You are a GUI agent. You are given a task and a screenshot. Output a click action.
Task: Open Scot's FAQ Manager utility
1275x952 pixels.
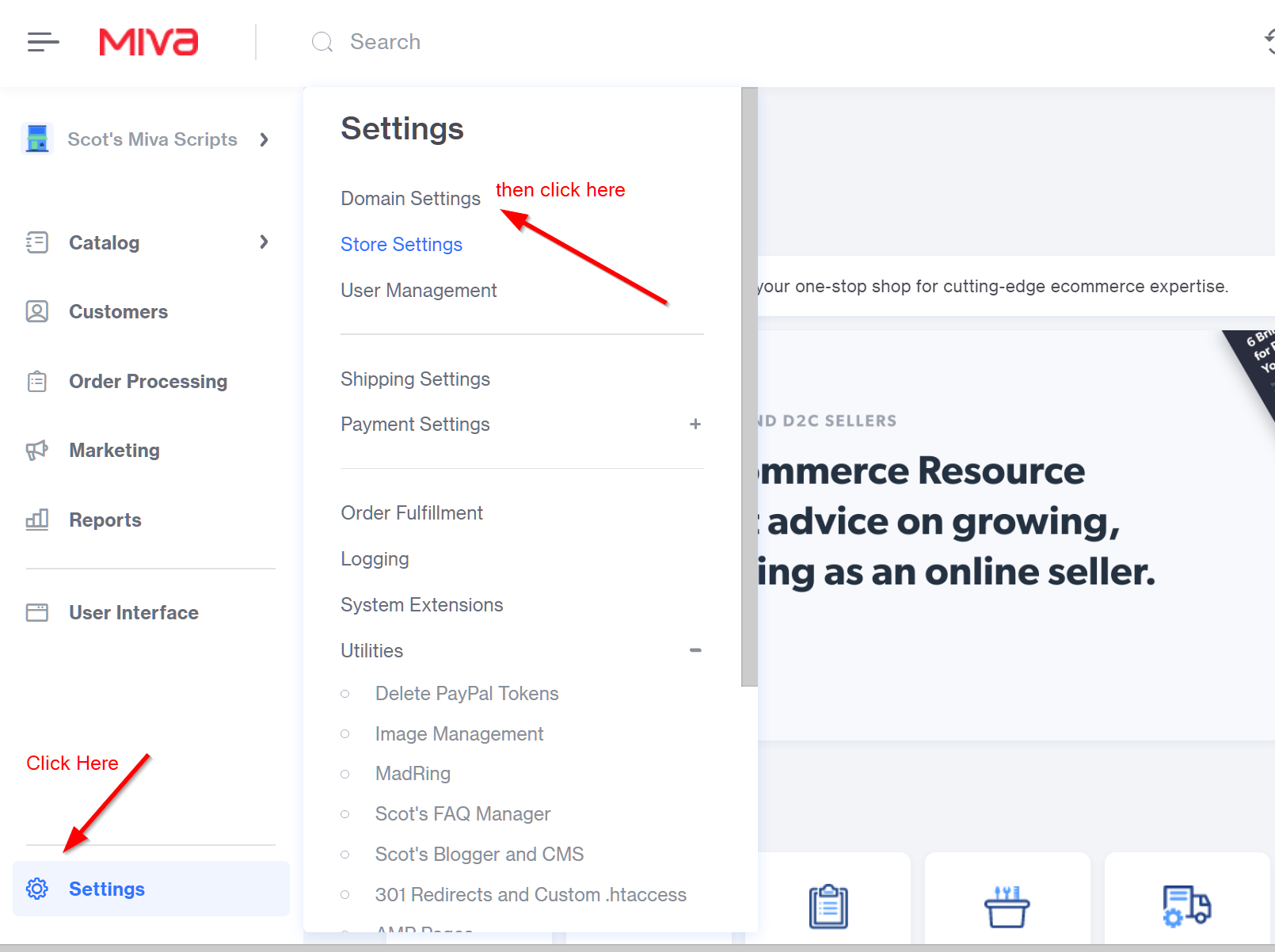[x=462, y=814]
